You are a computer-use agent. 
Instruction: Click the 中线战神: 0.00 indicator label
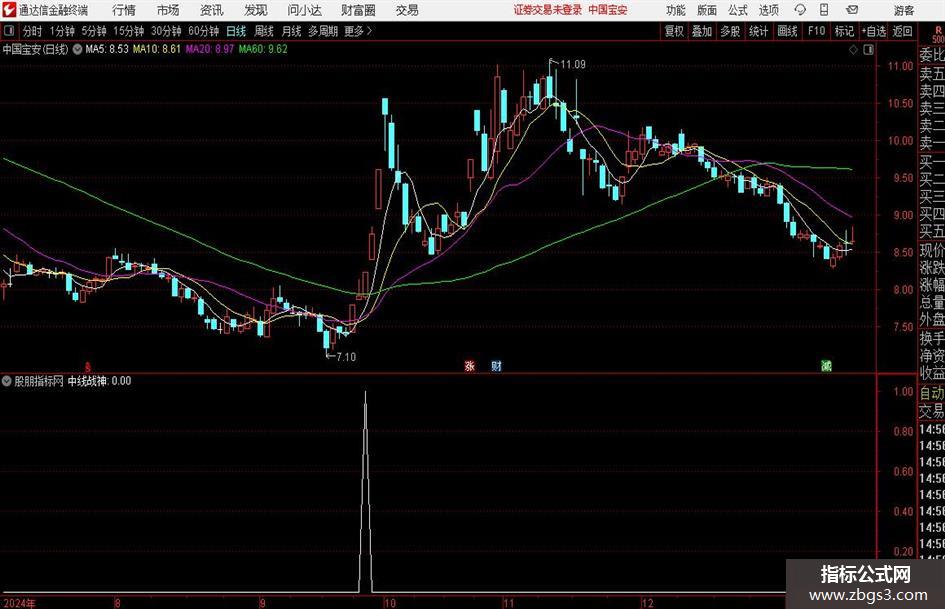(99, 381)
